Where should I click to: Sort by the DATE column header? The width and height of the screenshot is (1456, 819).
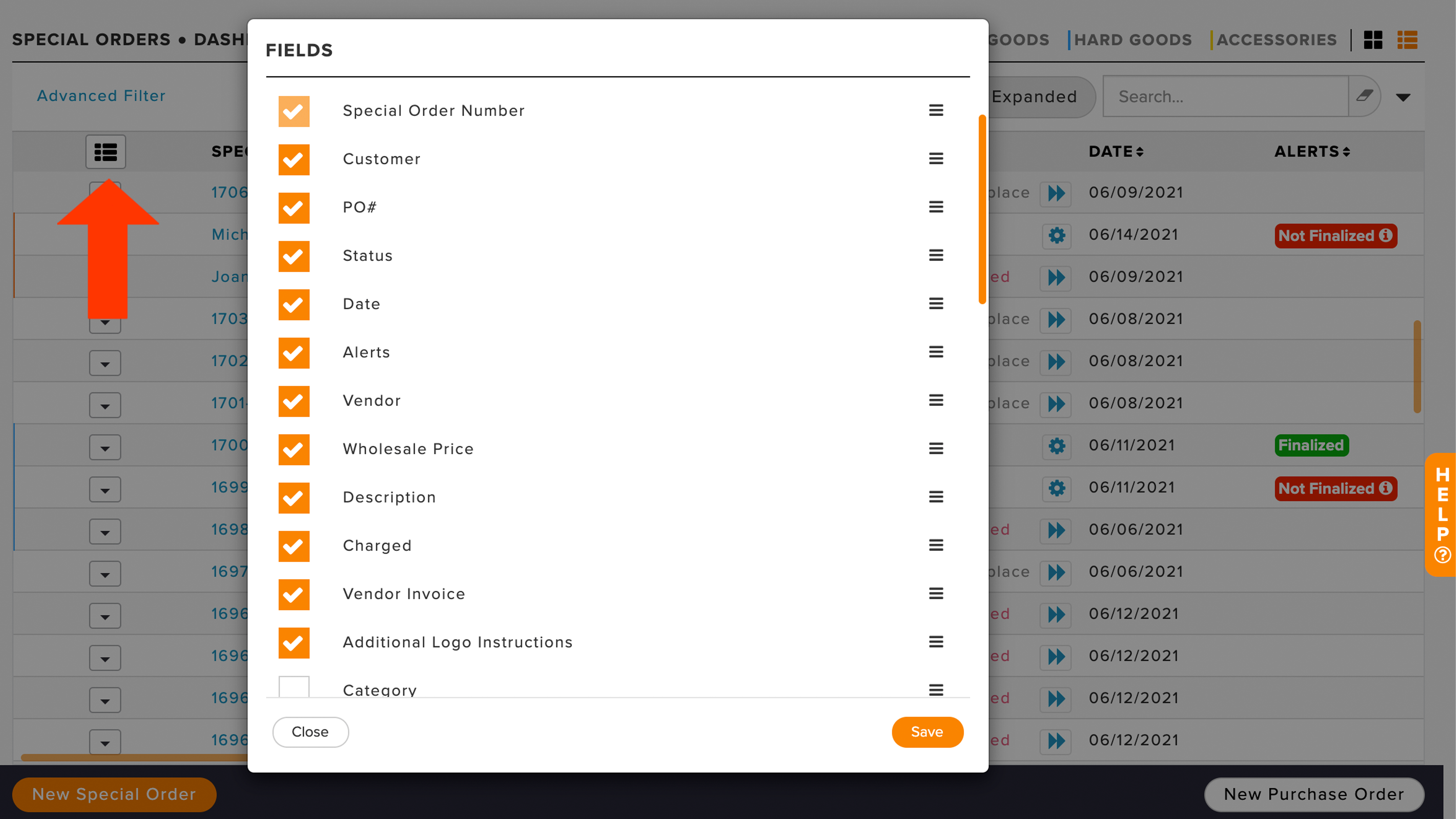pyautogui.click(x=1116, y=152)
